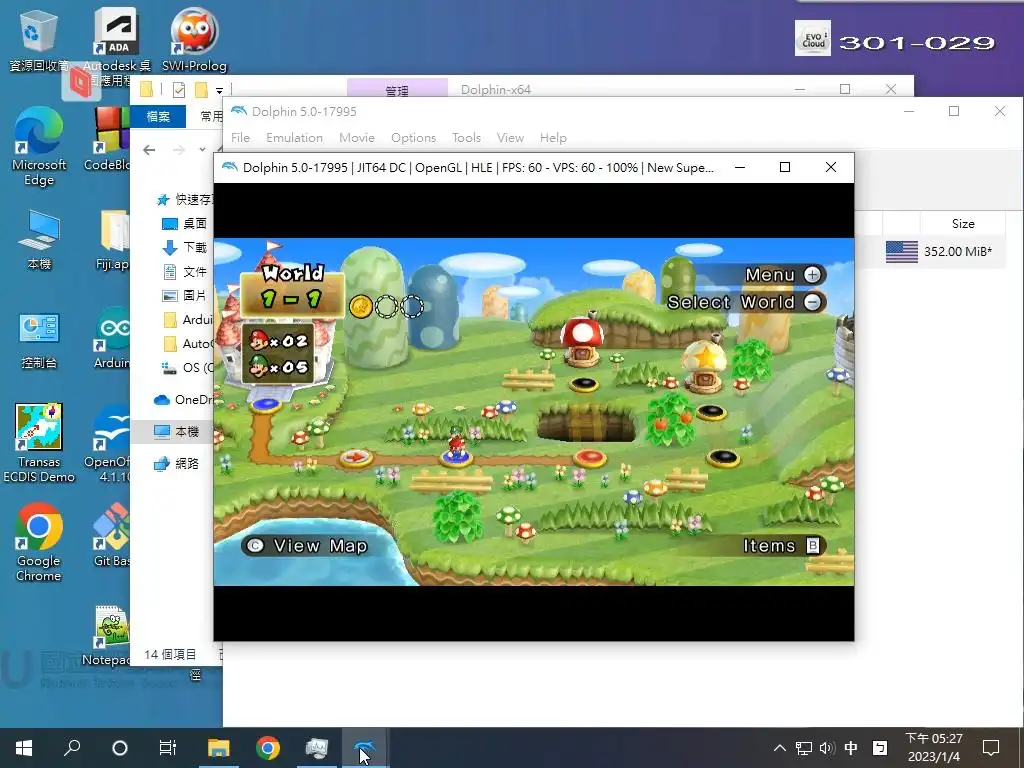Click the network icon in the system tray

coord(804,748)
